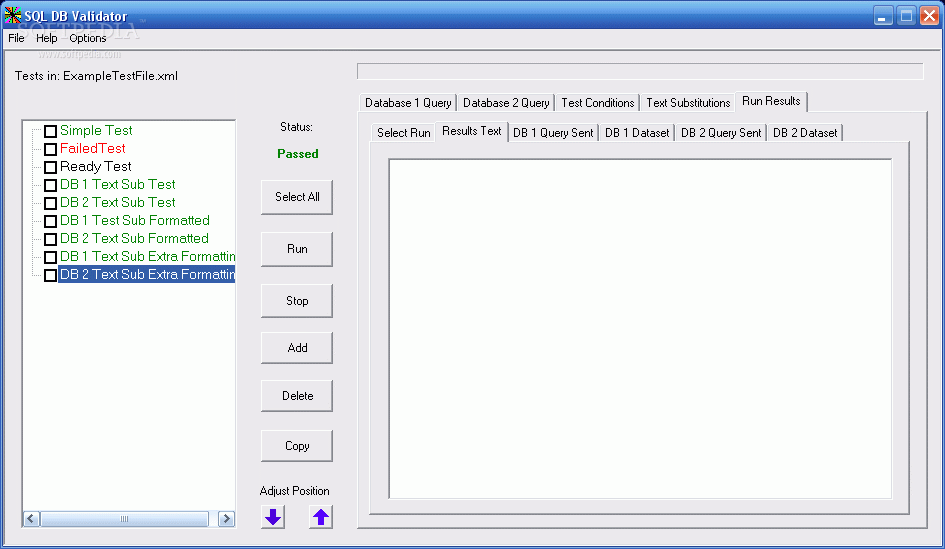Select the DB 1 Text Sub Extra Formatting item
Viewport: 945px width, 549px height.
pyautogui.click(x=147, y=257)
